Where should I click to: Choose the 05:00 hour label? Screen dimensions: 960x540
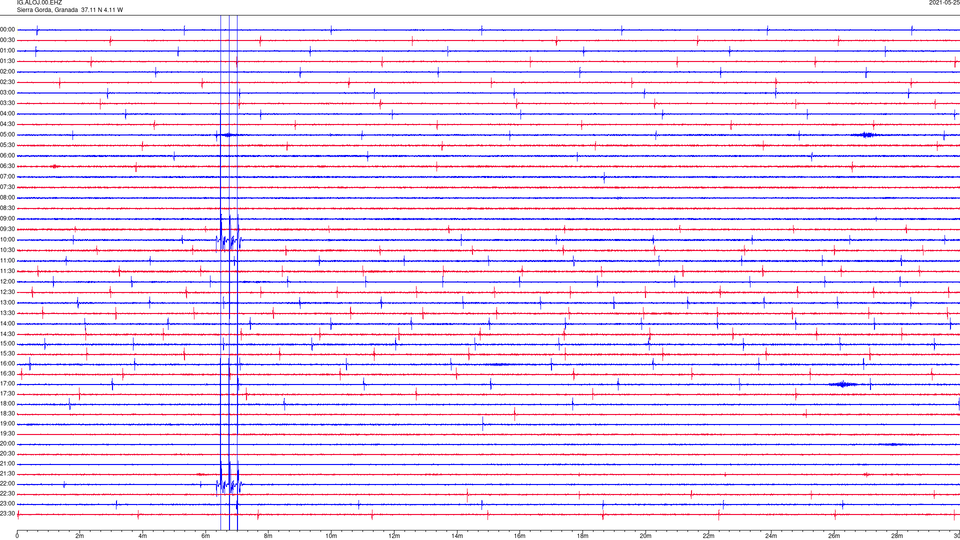(x=8, y=135)
